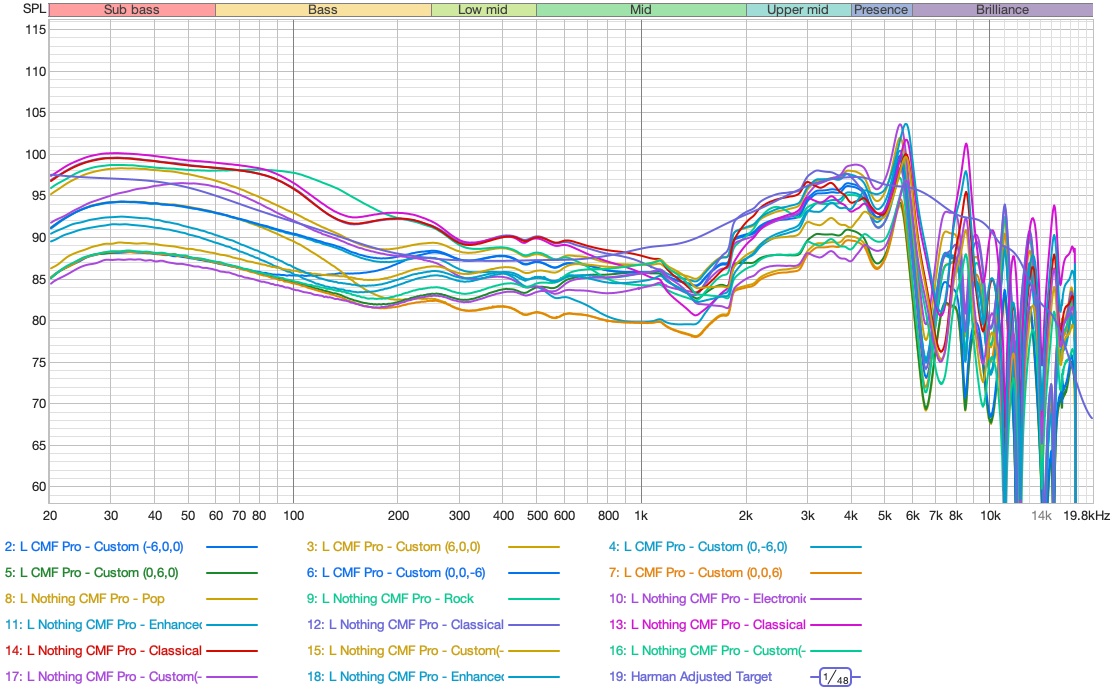This screenshot has height=691, width=1117.
Task: Click the blue line swatch for trace 6
Action: (534, 573)
